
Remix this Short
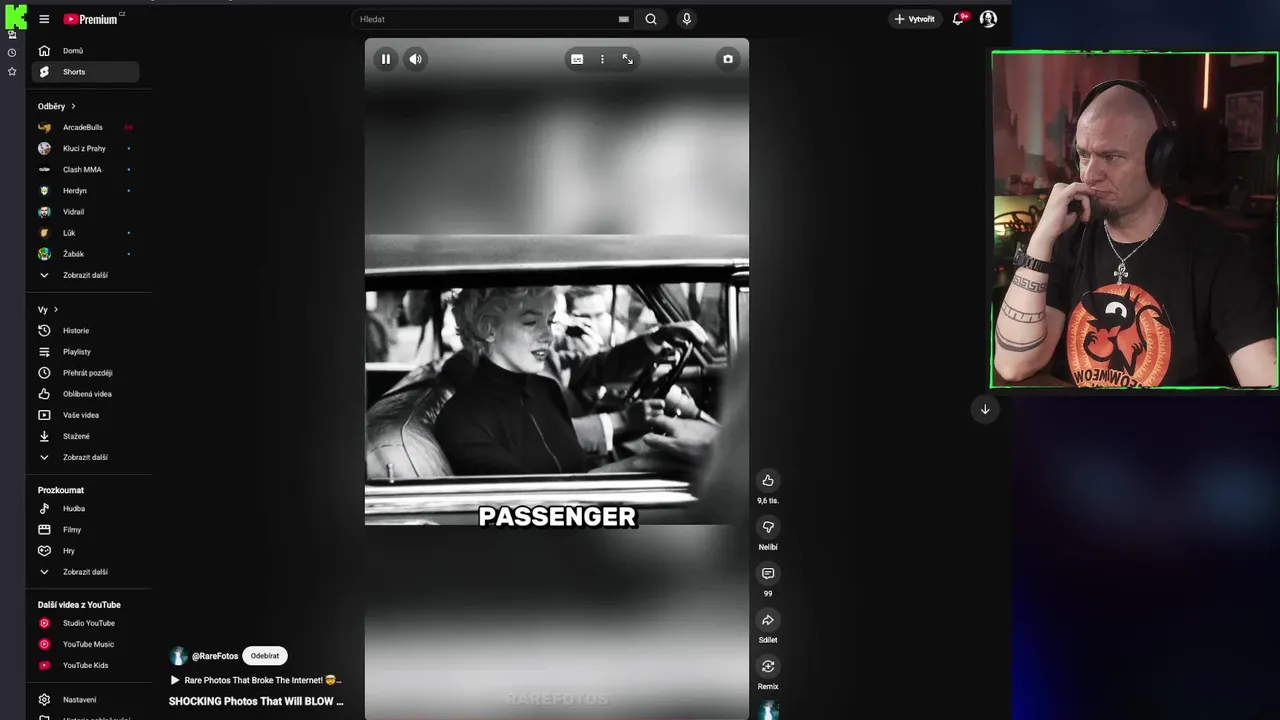click(x=768, y=666)
